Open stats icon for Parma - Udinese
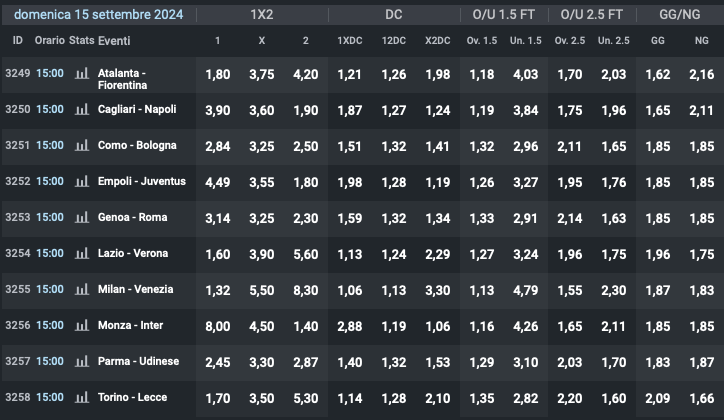Viewport: 724px width, 420px height. (x=82, y=362)
